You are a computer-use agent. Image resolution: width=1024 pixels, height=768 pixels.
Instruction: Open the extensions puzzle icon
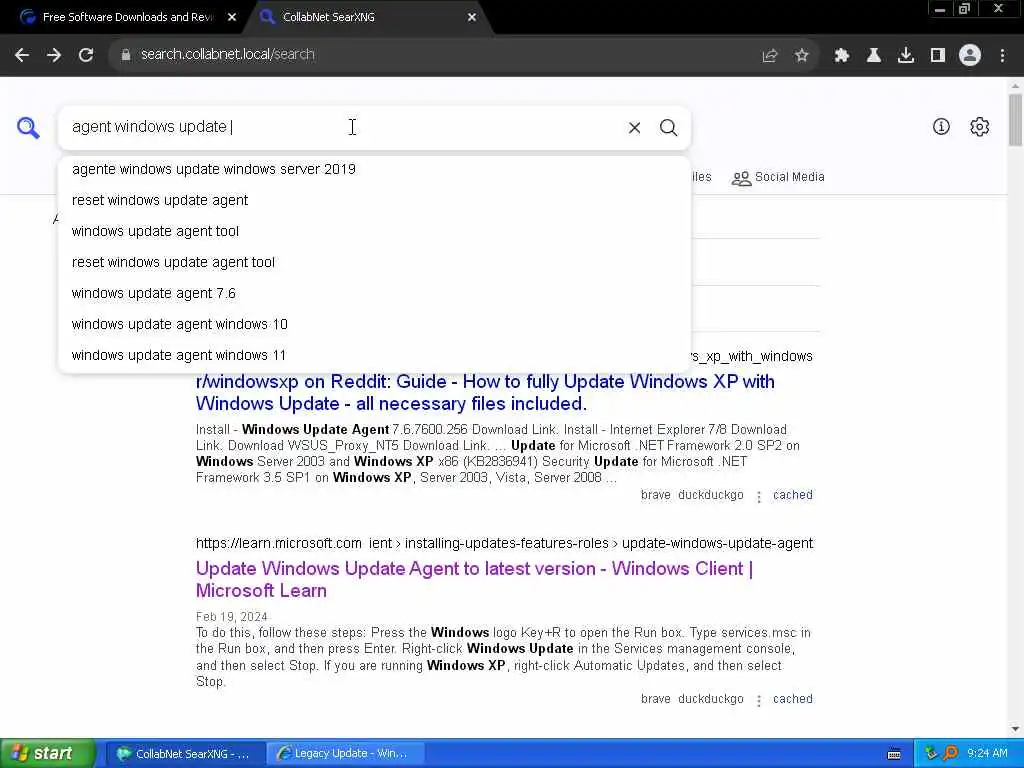point(841,56)
